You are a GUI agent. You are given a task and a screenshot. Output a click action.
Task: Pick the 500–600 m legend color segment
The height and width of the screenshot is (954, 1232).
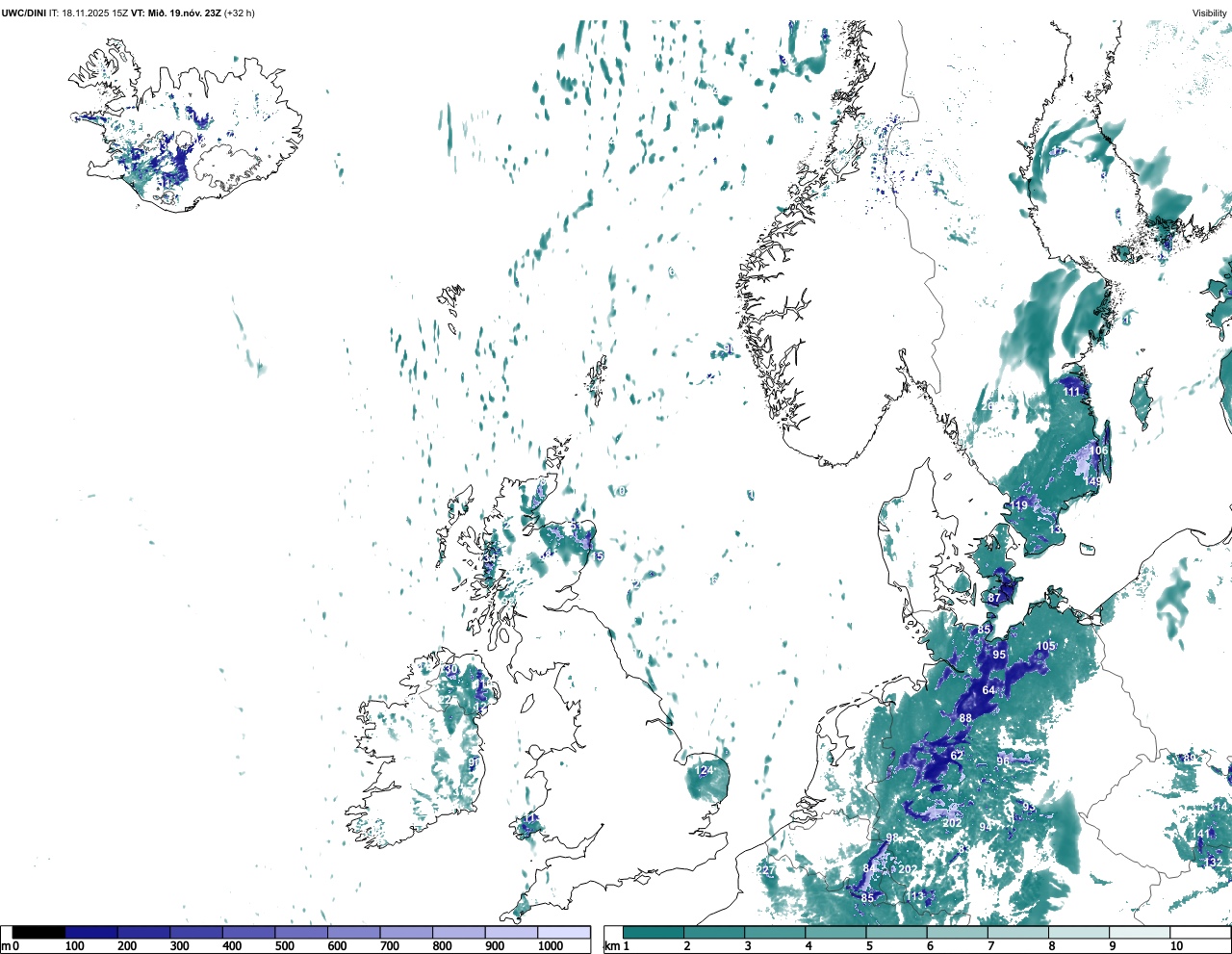(301, 932)
